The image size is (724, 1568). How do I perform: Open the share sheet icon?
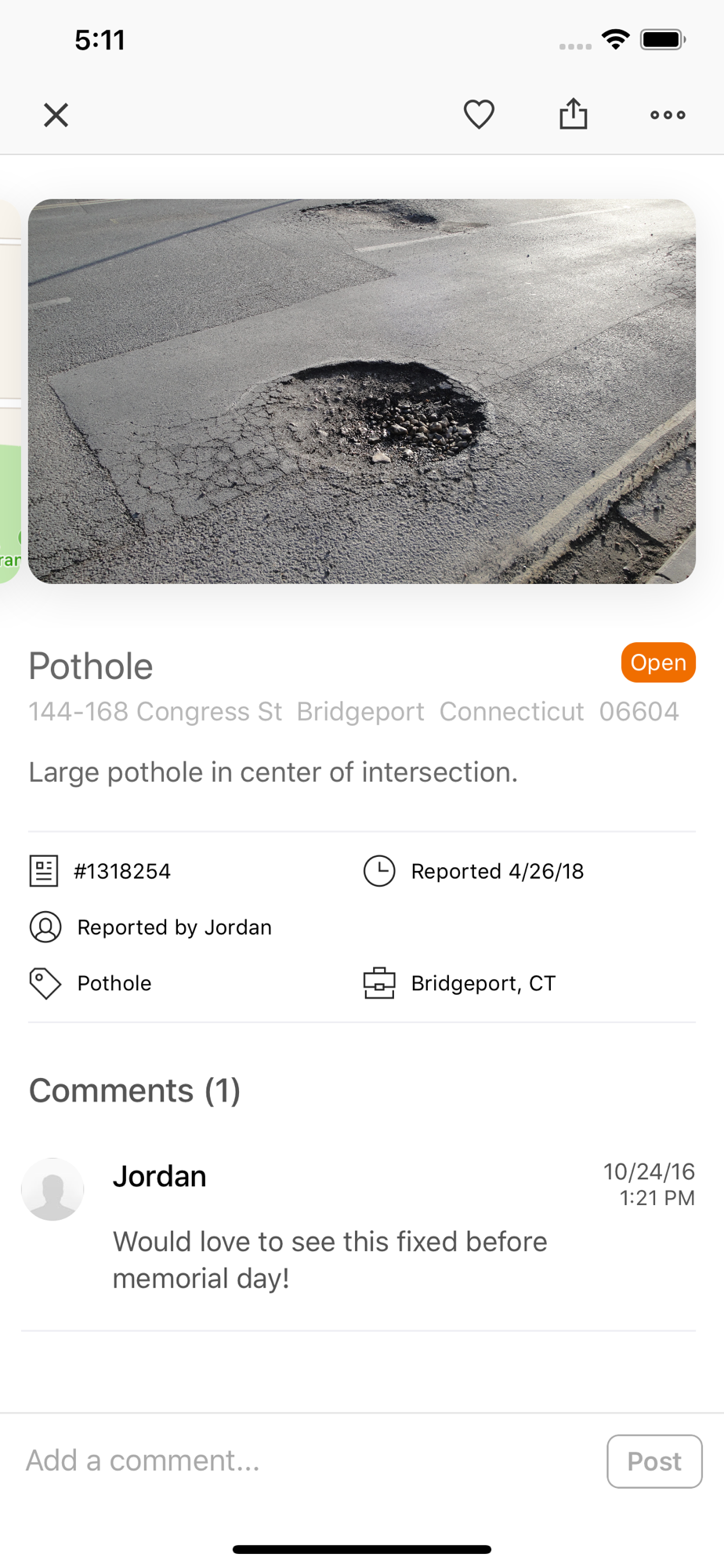pyautogui.click(x=574, y=114)
